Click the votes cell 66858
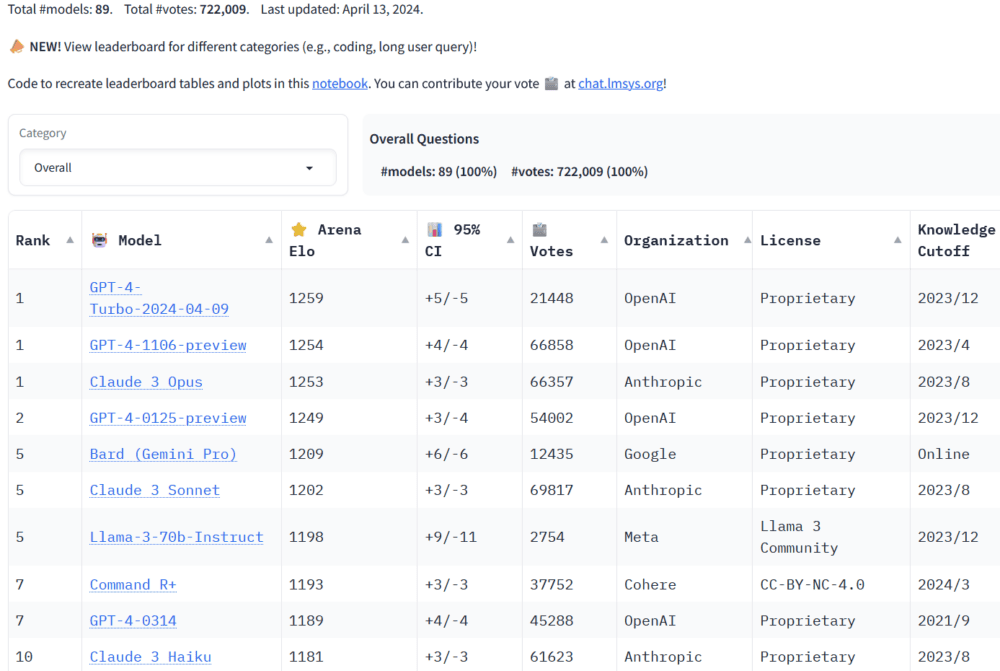This screenshot has height=671, width=1000. [552, 345]
